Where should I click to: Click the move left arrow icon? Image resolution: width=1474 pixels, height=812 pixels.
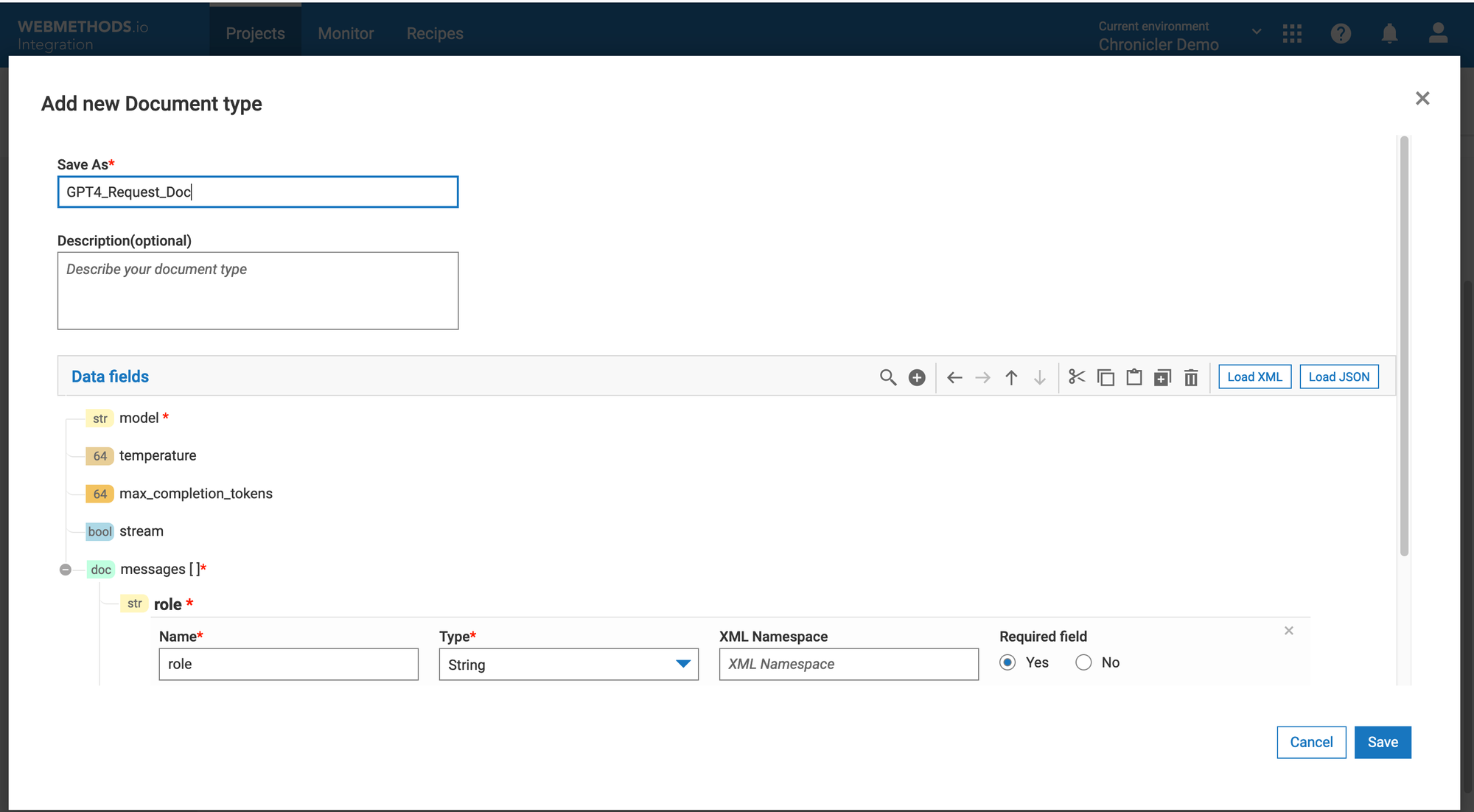click(x=954, y=377)
